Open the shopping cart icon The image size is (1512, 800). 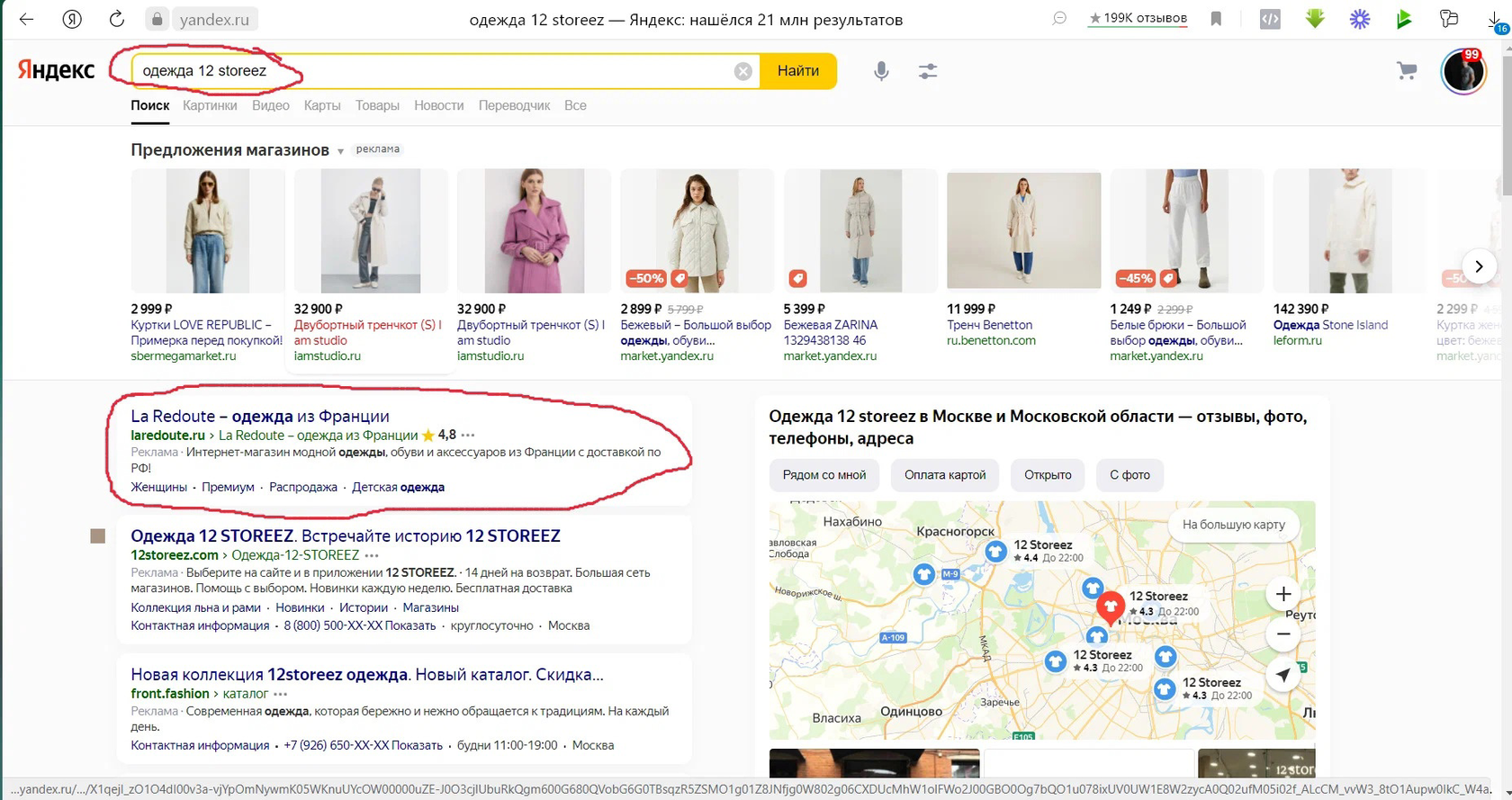(x=1407, y=71)
